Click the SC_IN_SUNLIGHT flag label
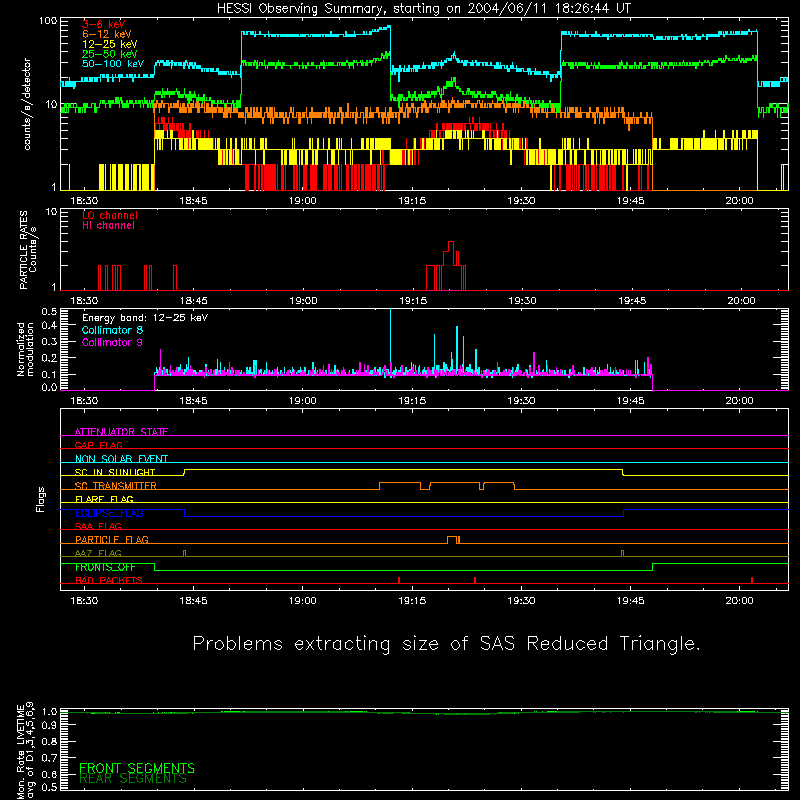 pyautogui.click(x=115, y=472)
